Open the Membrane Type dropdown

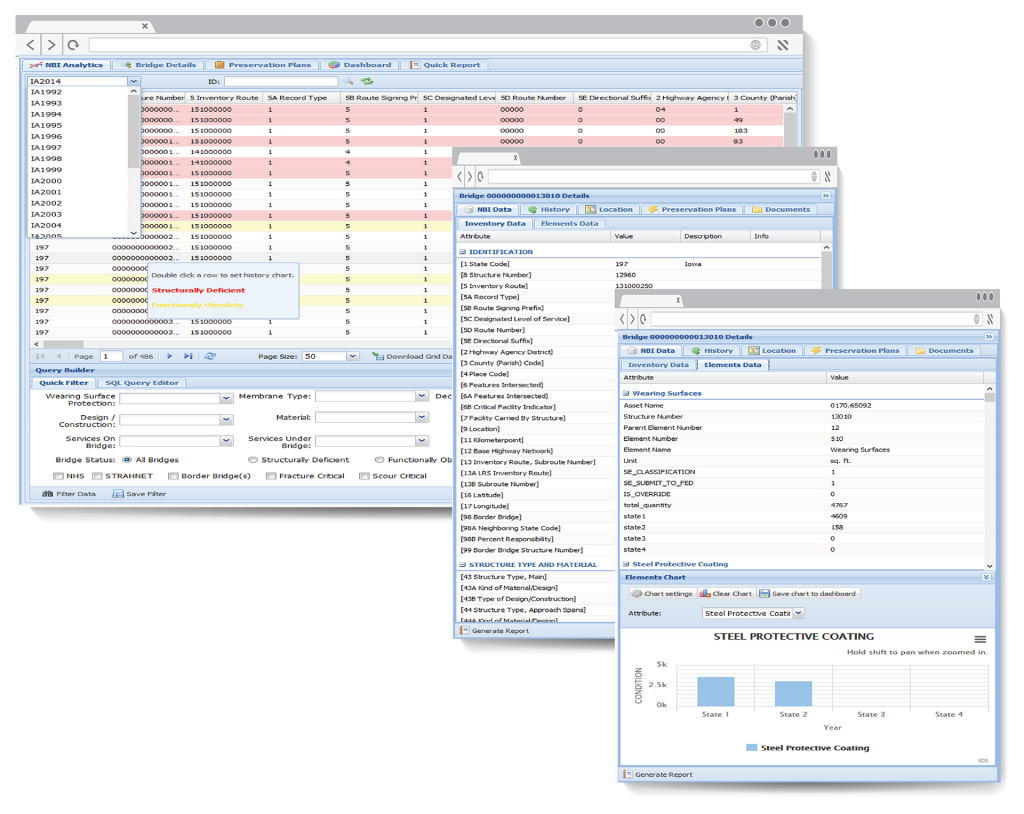[x=421, y=397]
